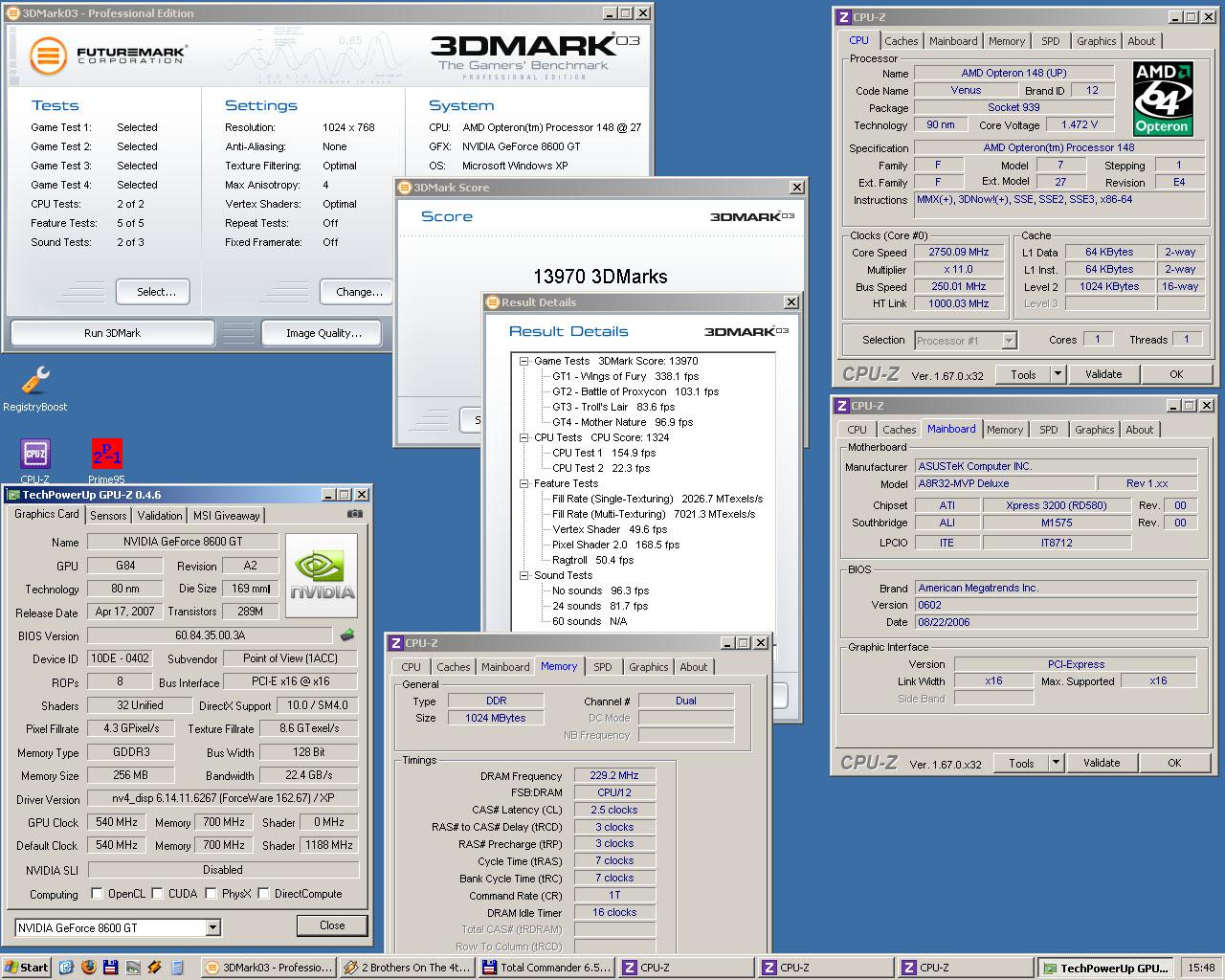The height and width of the screenshot is (980, 1225).
Task: Click the Z title icon of CPU-Z Memory window
Action: click(x=395, y=643)
